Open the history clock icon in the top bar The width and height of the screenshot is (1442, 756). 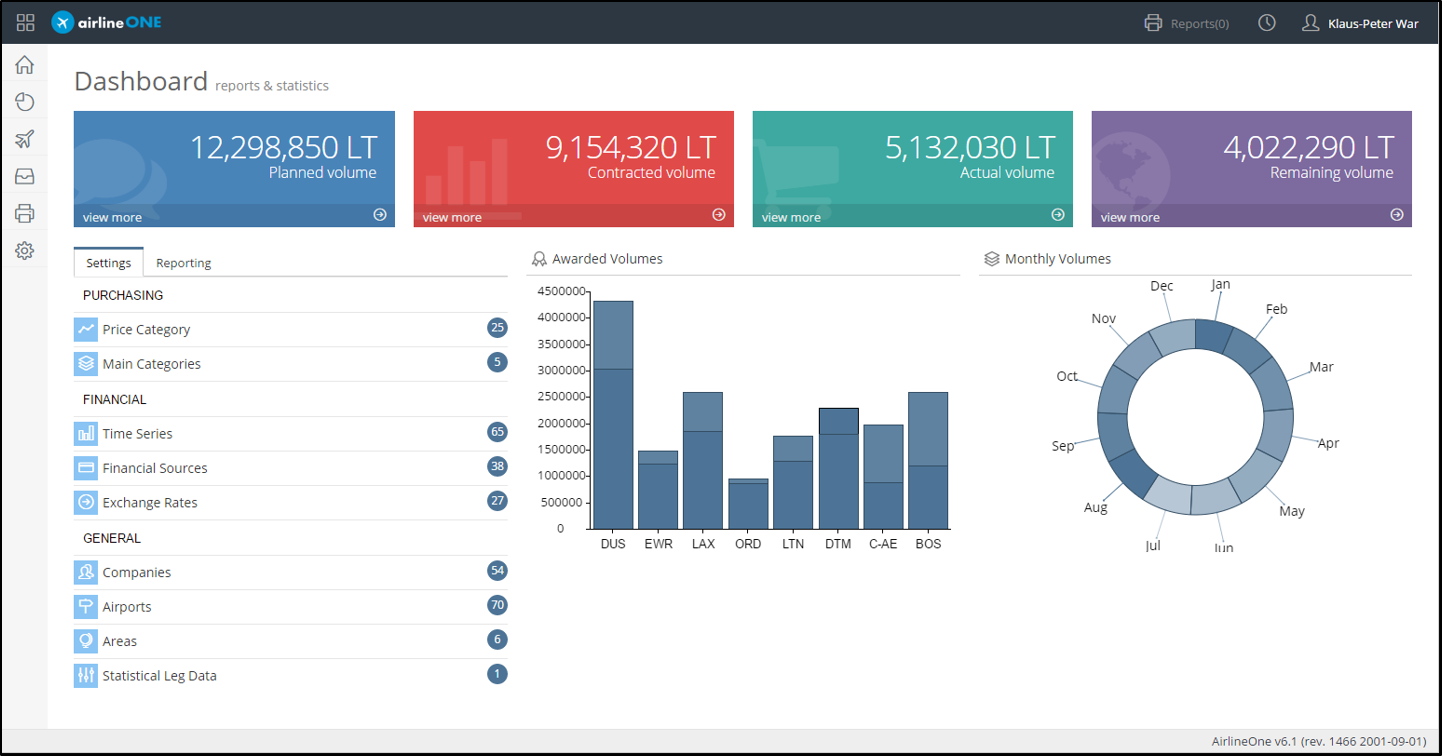1266,22
